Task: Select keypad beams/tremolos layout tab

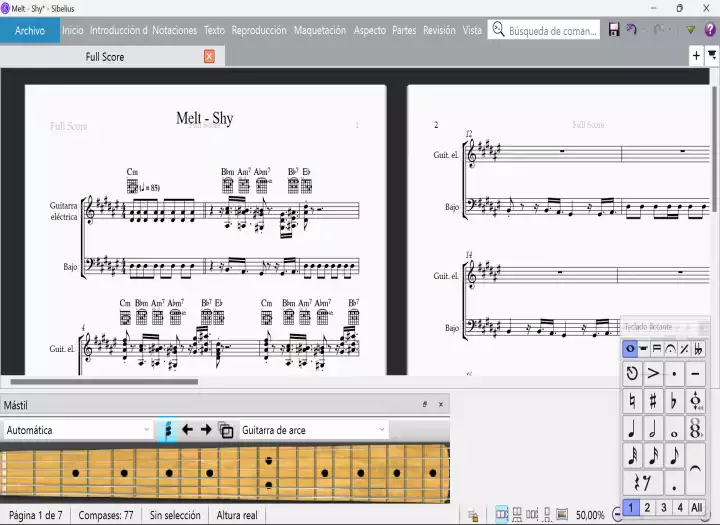Action: (x=657, y=349)
